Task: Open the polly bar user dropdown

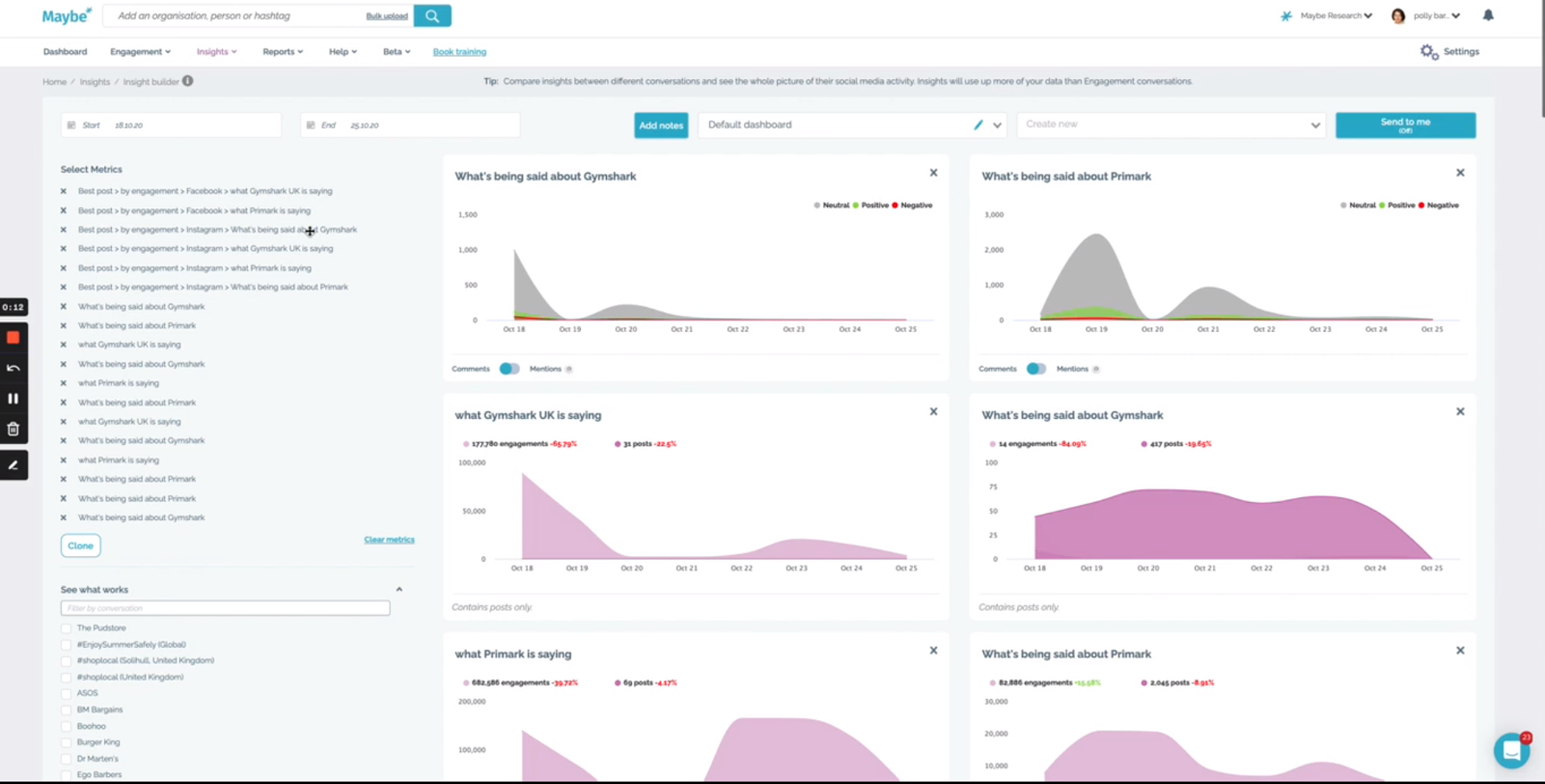Action: tap(1437, 15)
